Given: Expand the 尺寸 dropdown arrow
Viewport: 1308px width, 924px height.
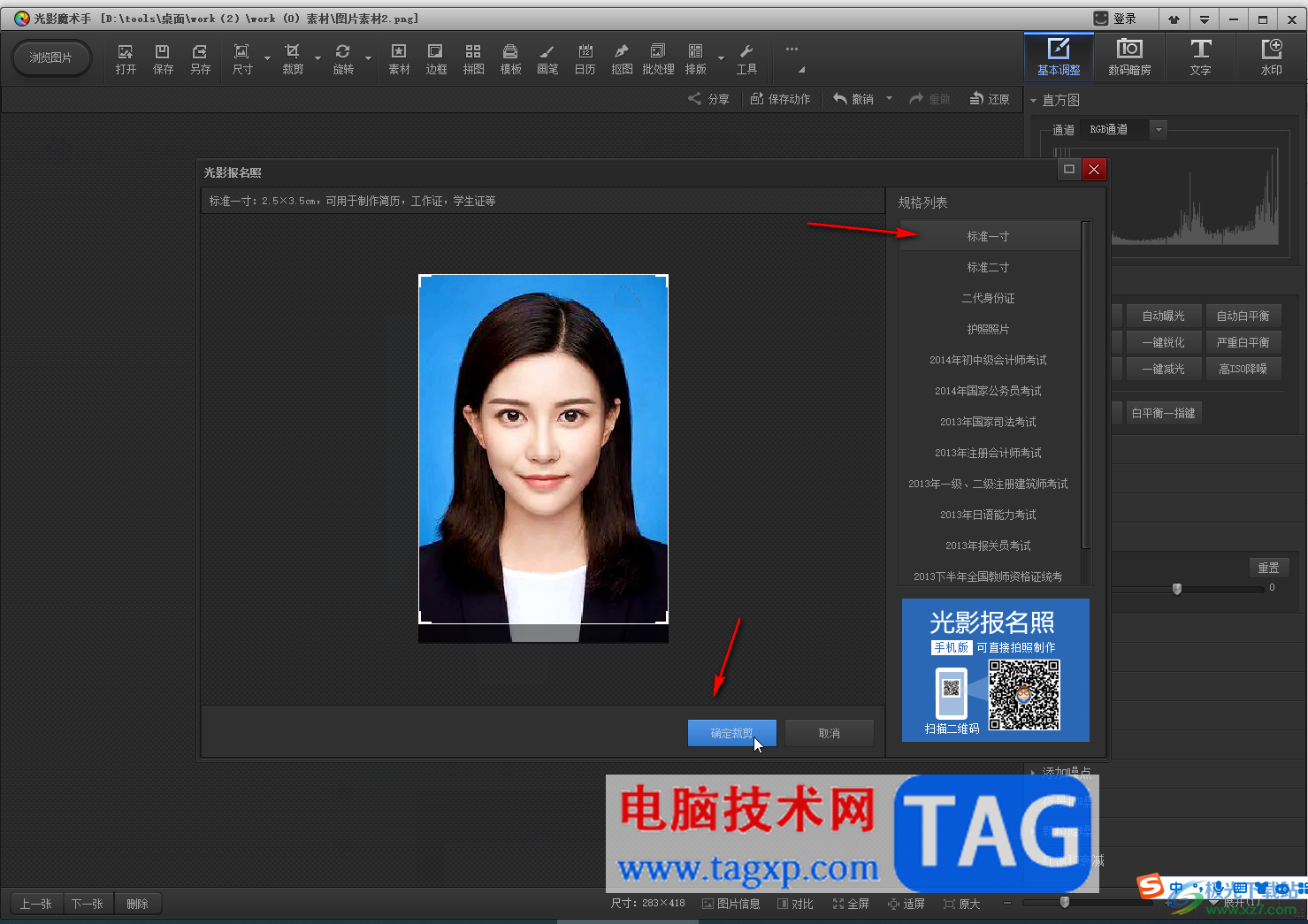Looking at the screenshot, I should click(x=267, y=58).
